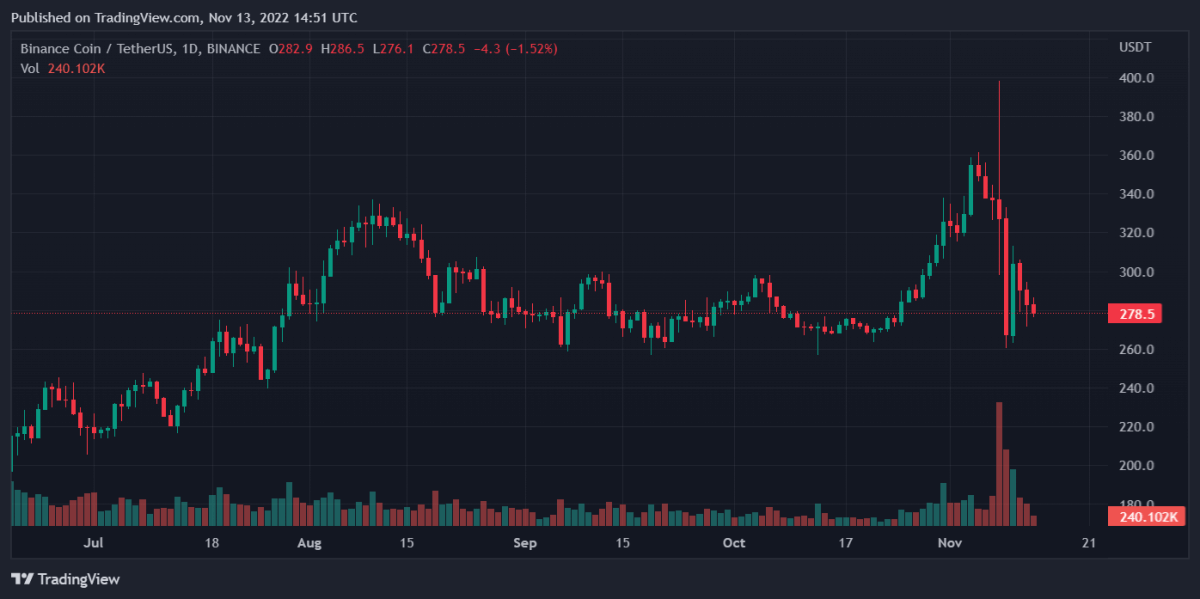Select the Oct label on time axis
The width and height of the screenshot is (1200, 599).
(734, 543)
